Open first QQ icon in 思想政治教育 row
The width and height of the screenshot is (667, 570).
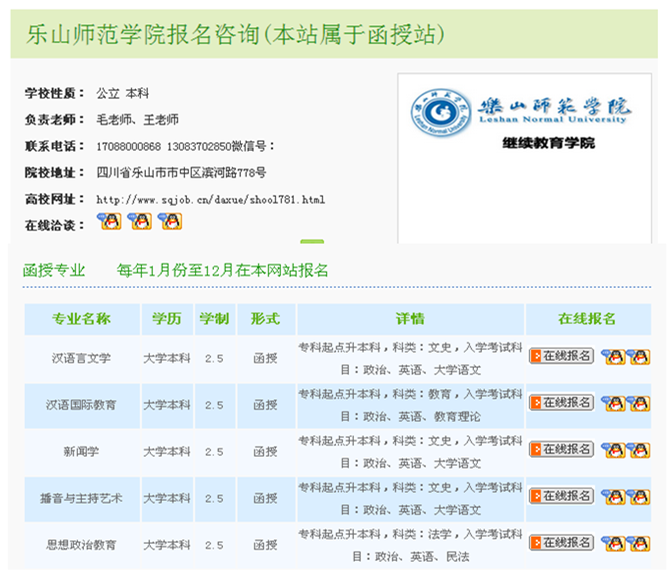coord(613,544)
